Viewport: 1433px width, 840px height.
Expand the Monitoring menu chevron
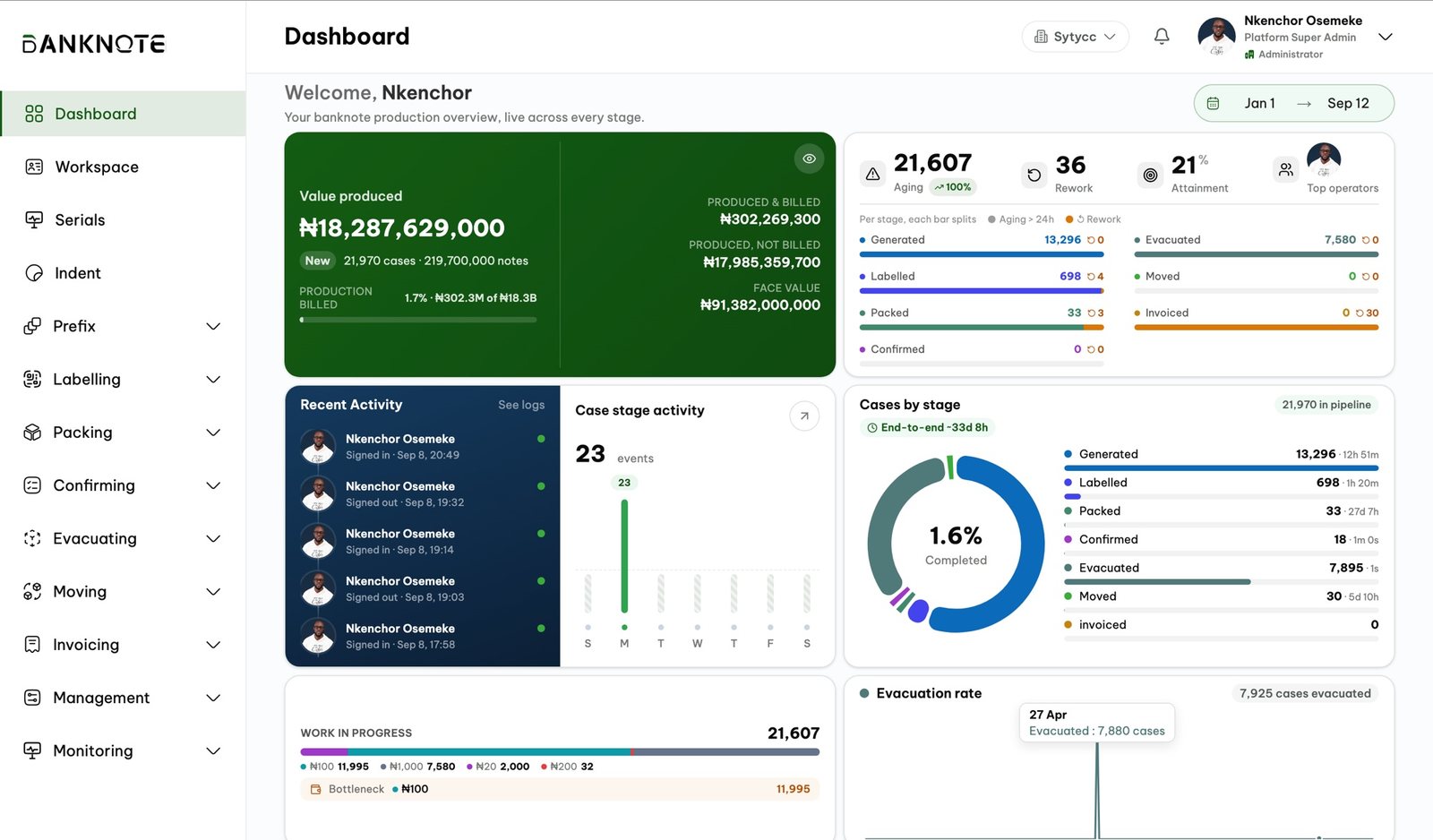click(213, 750)
